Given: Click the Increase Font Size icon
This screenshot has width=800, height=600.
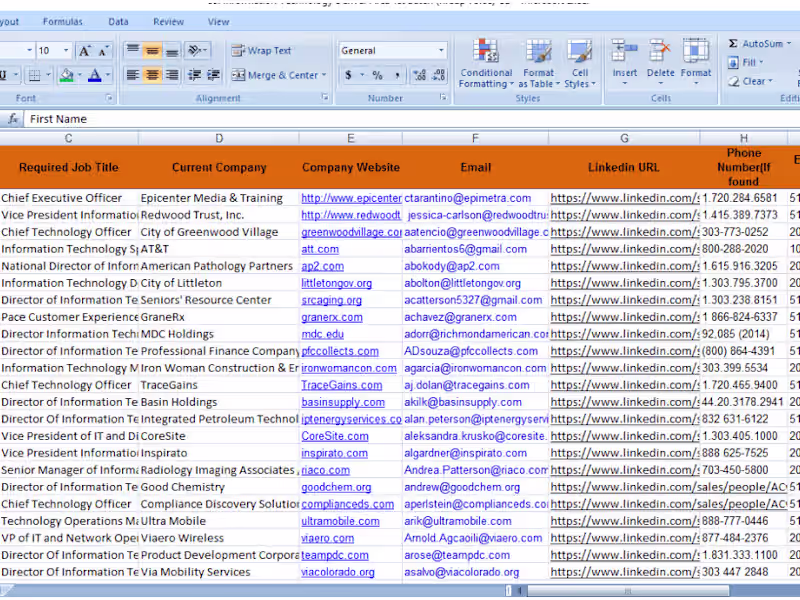Looking at the screenshot, I should [85, 51].
